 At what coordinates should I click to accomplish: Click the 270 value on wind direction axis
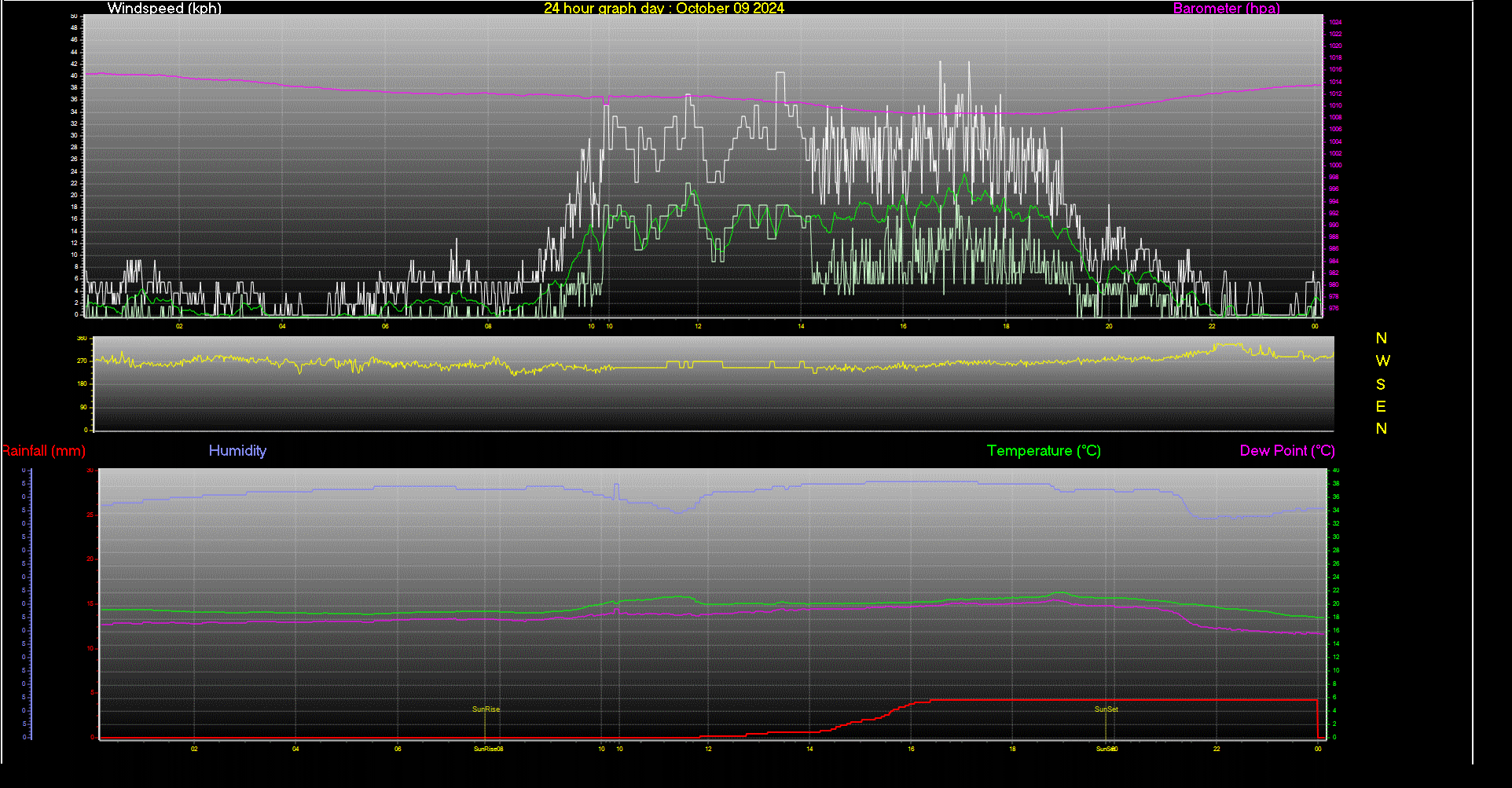click(82, 361)
